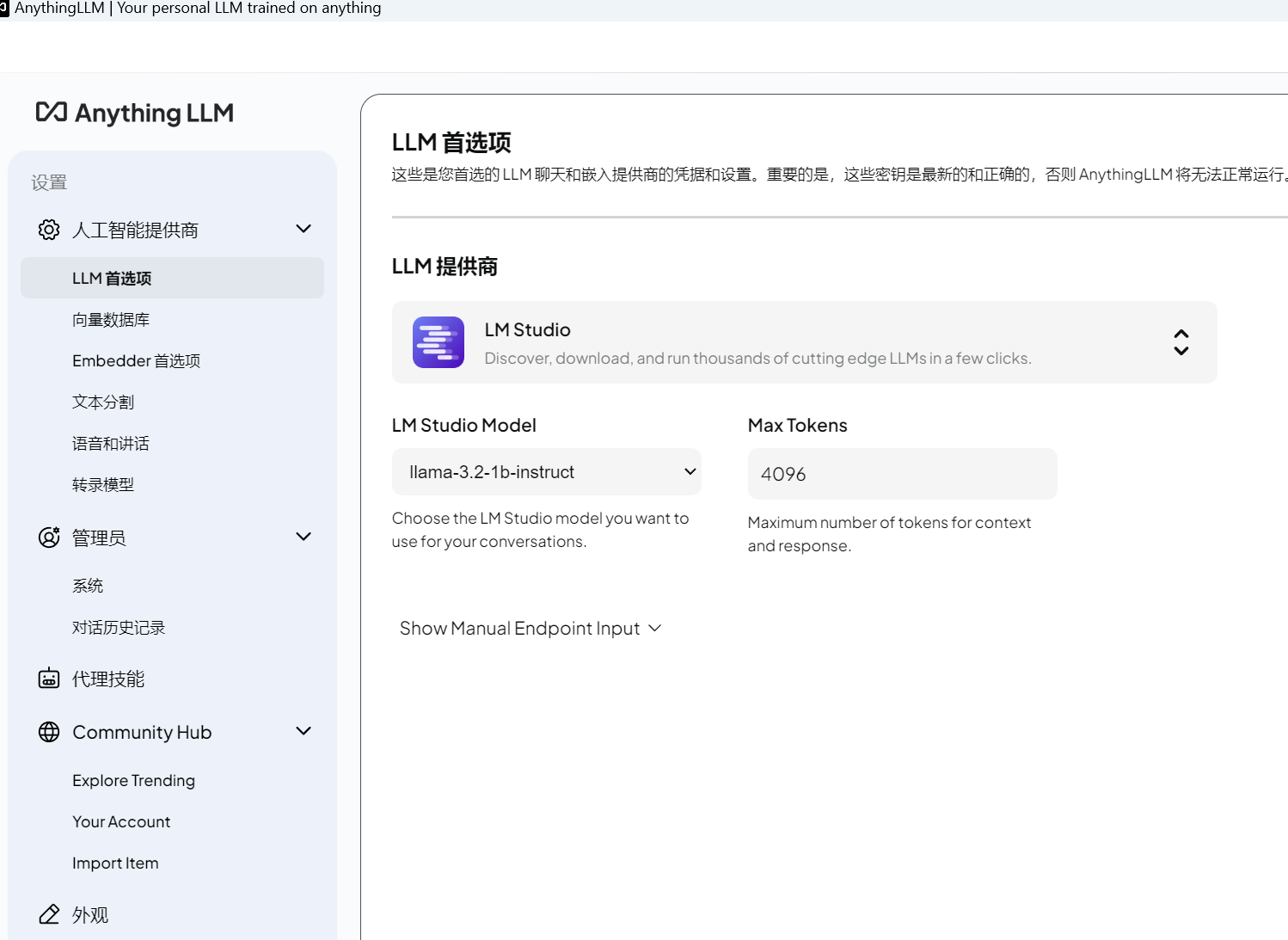Open 外观 appearance settings
The height and width of the screenshot is (940, 1288).
pyautogui.click(x=90, y=914)
